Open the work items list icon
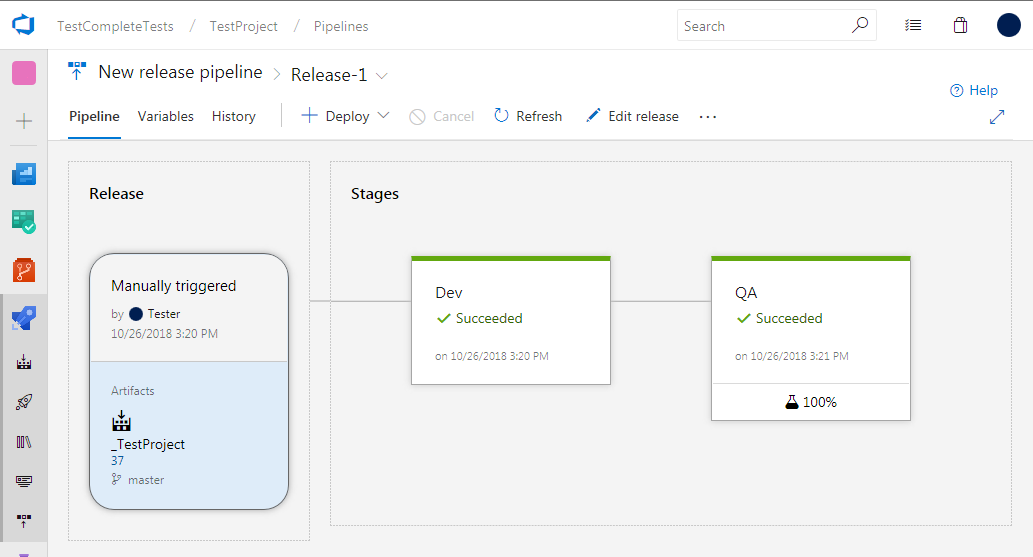Image resolution: width=1033 pixels, height=557 pixels. pyautogui.click(x=913, y=26)
